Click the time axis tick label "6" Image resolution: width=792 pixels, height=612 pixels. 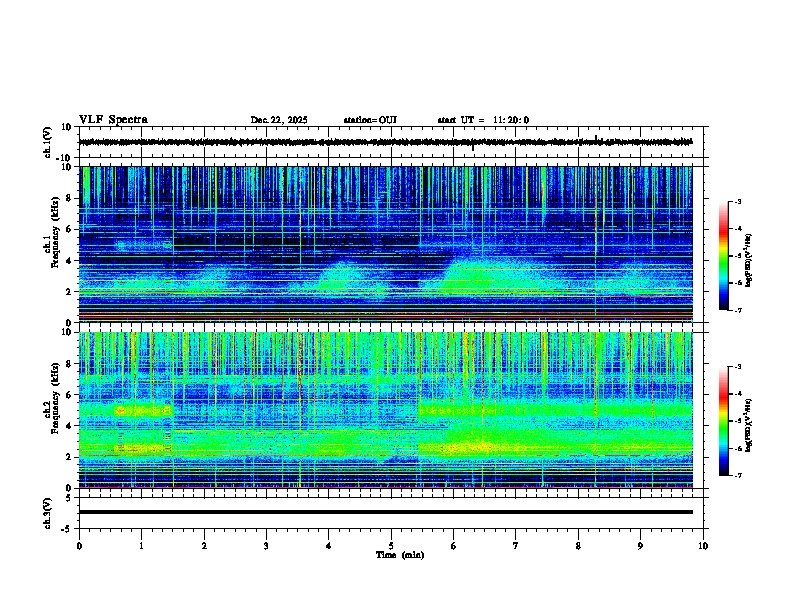click(454, 546)
